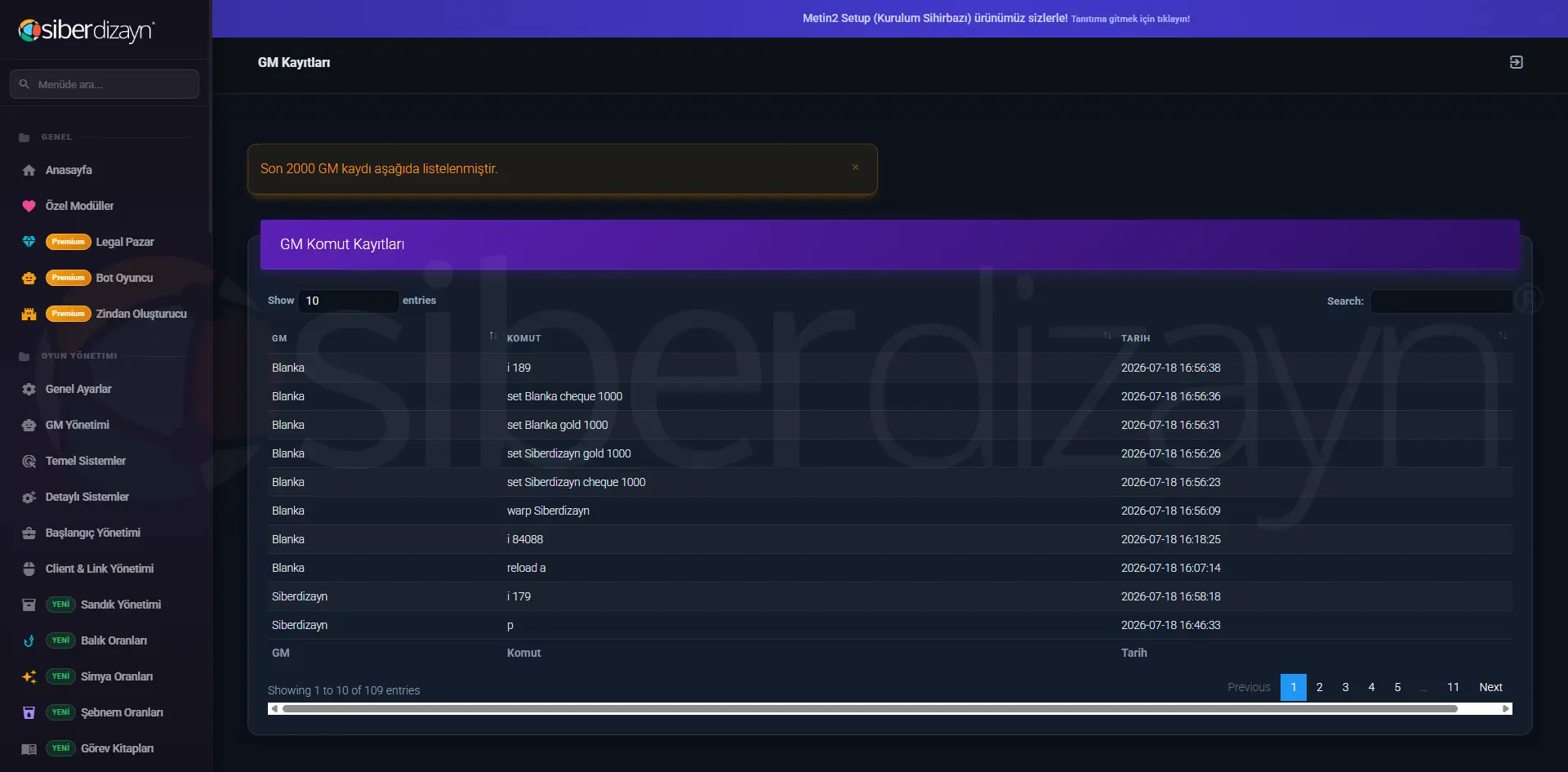This screenshot has width=1568, height=772.
Task: Click the logout icon in header
Action: (1516, 62)
